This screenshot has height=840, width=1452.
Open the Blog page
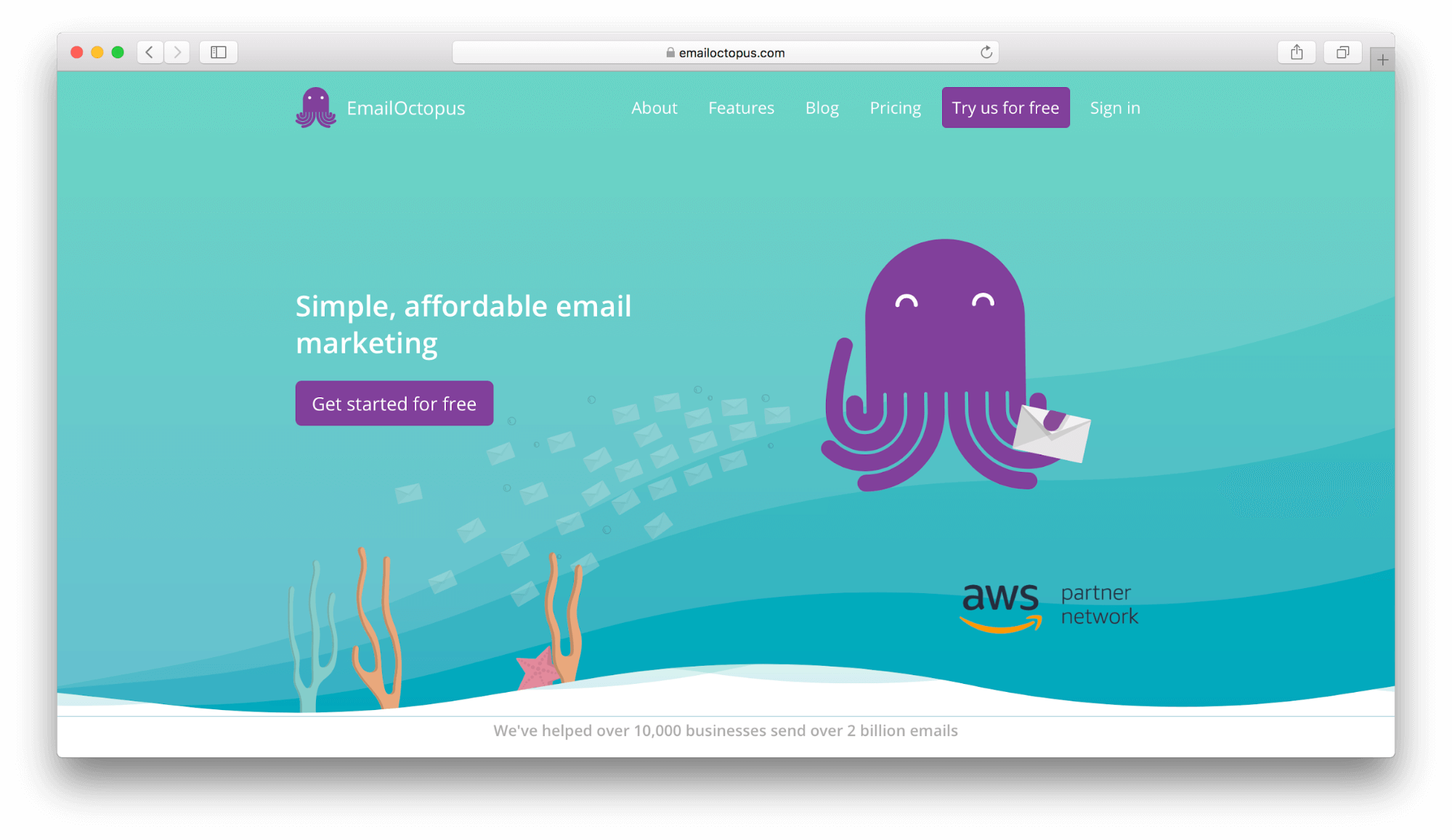click(822, 107)
